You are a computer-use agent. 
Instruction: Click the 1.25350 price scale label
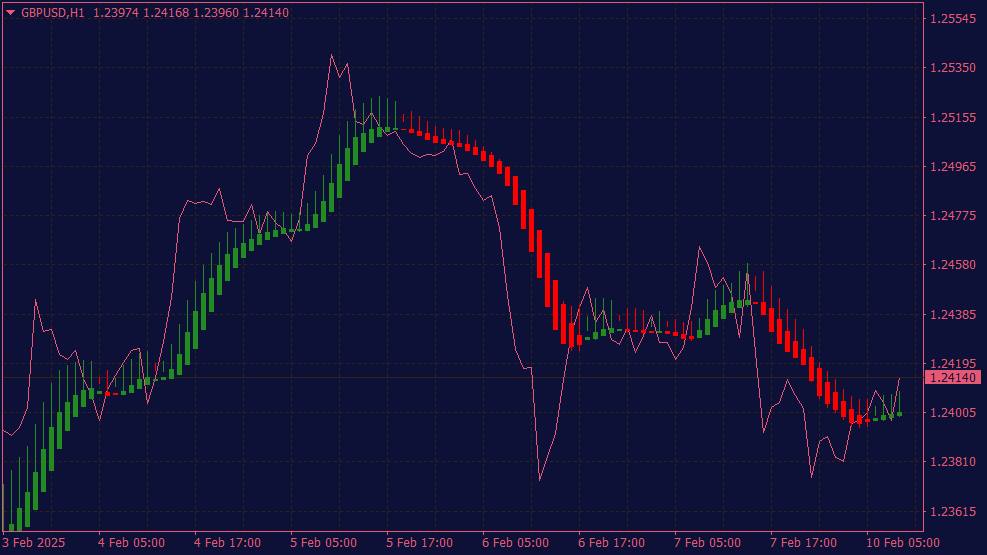953,67
